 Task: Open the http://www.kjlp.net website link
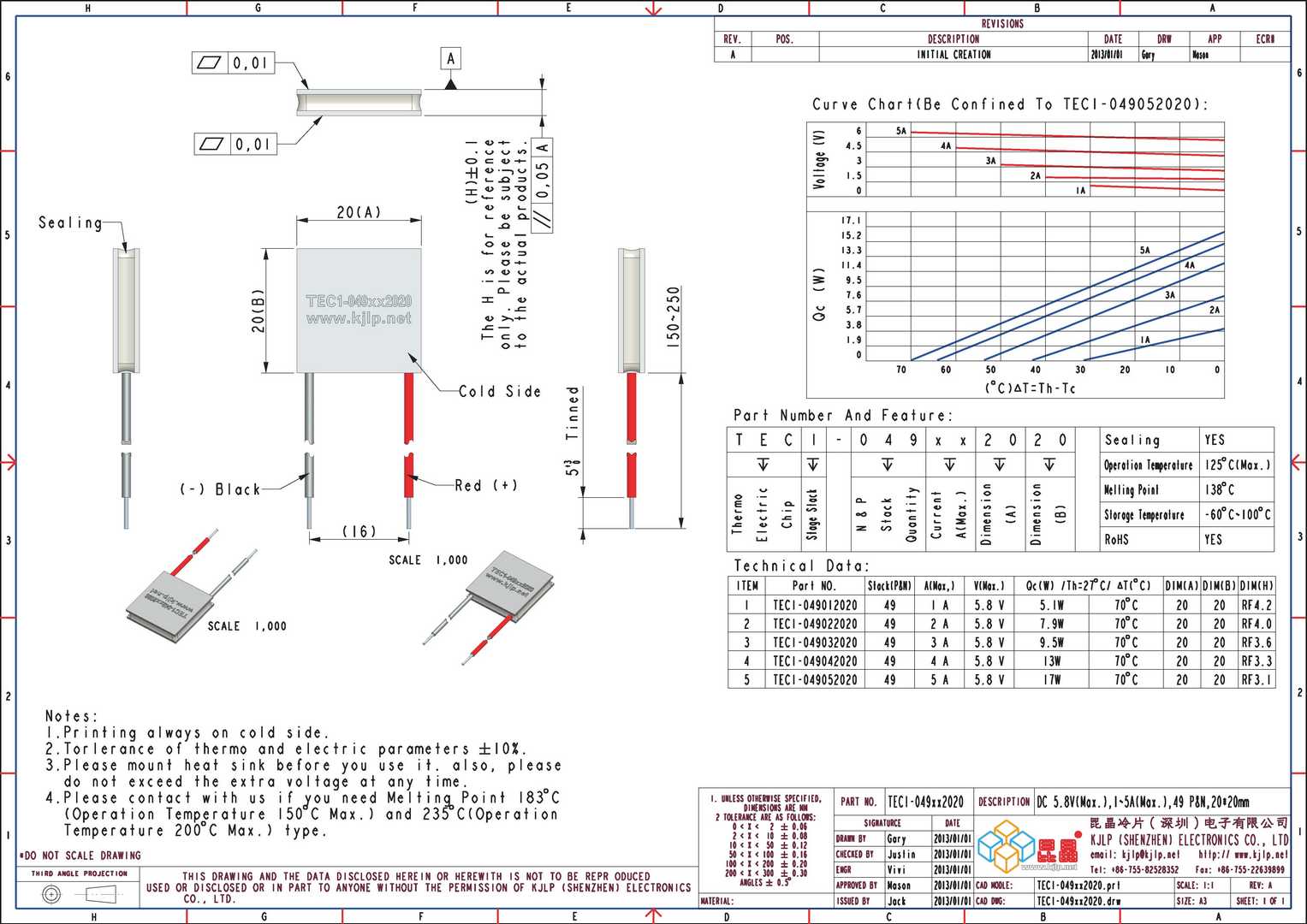point(1243,854)
